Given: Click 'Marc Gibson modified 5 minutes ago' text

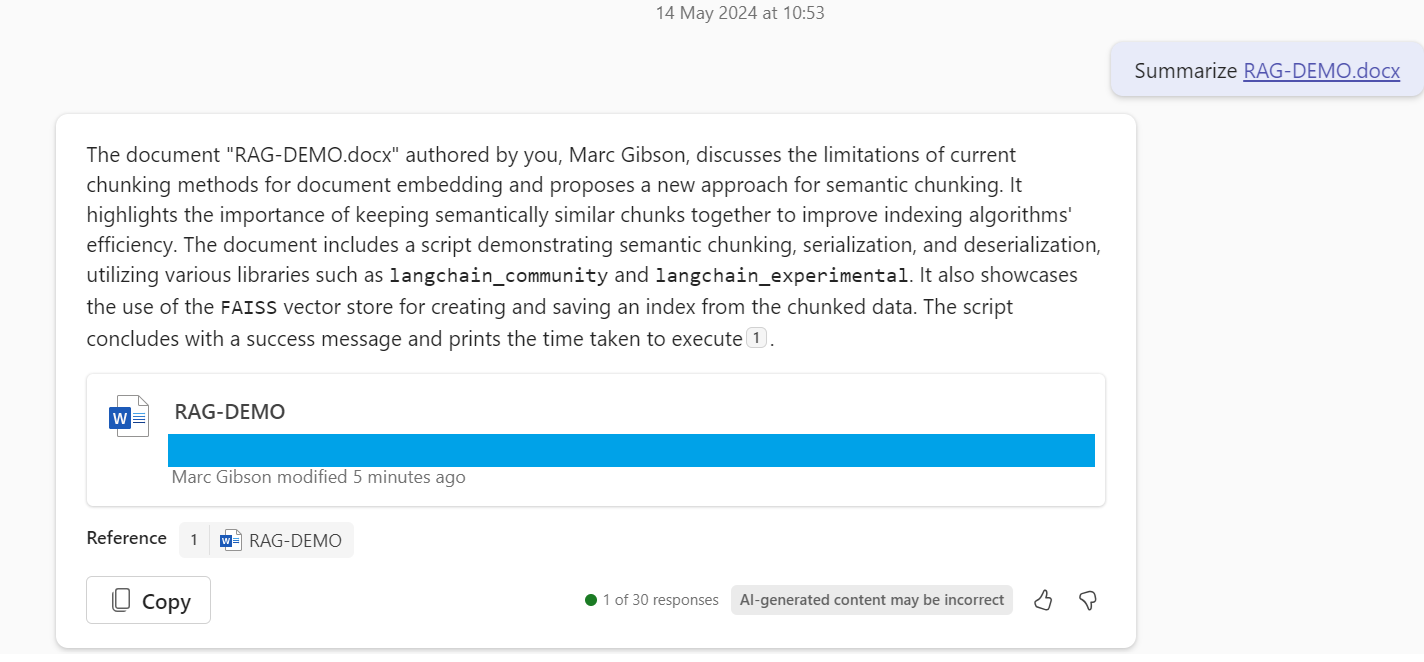Looking at the screenshot, I should click(319, 477).
